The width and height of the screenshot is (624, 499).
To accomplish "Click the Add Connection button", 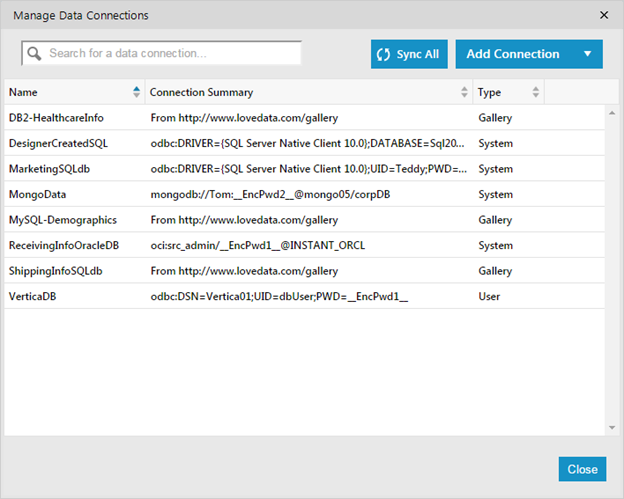I will [x=513, y=54].
